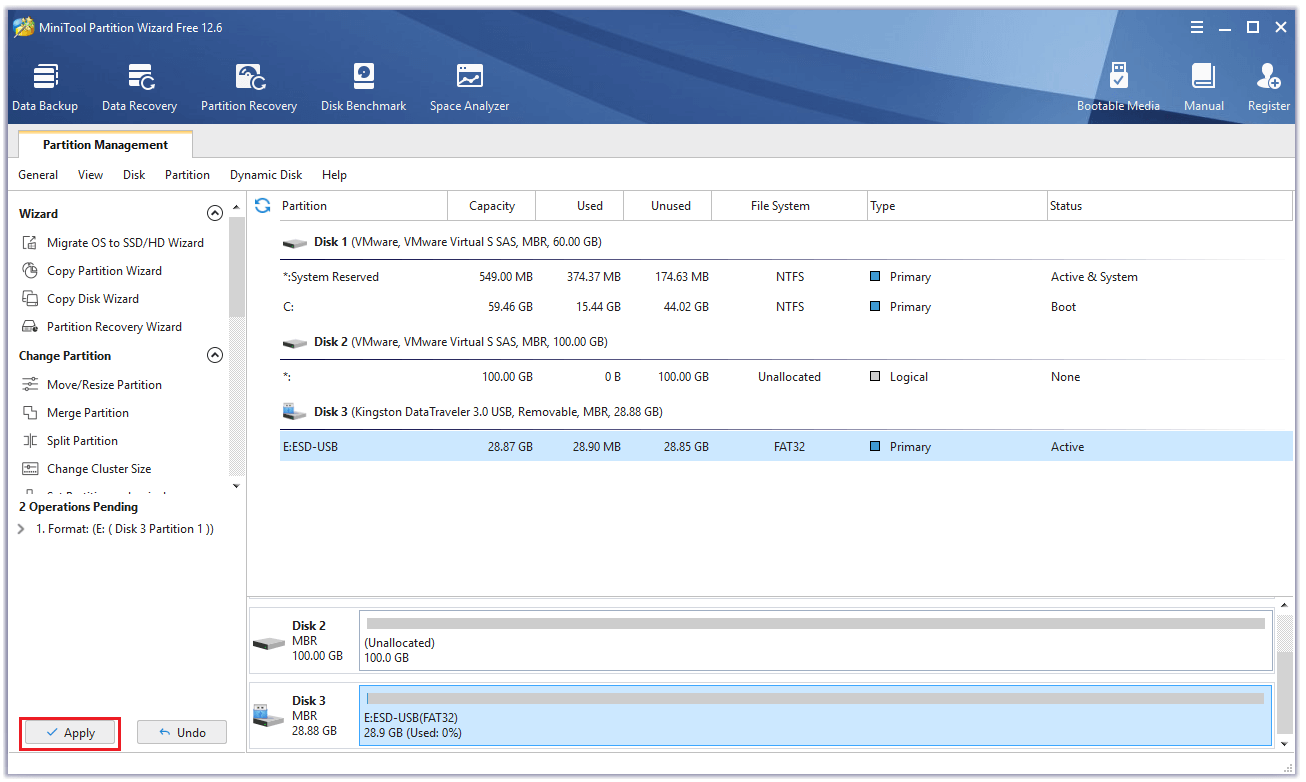1306x782 pixels.
Task: Click the Disk 3 USB drive icon in the disk map
Action: 268,715
